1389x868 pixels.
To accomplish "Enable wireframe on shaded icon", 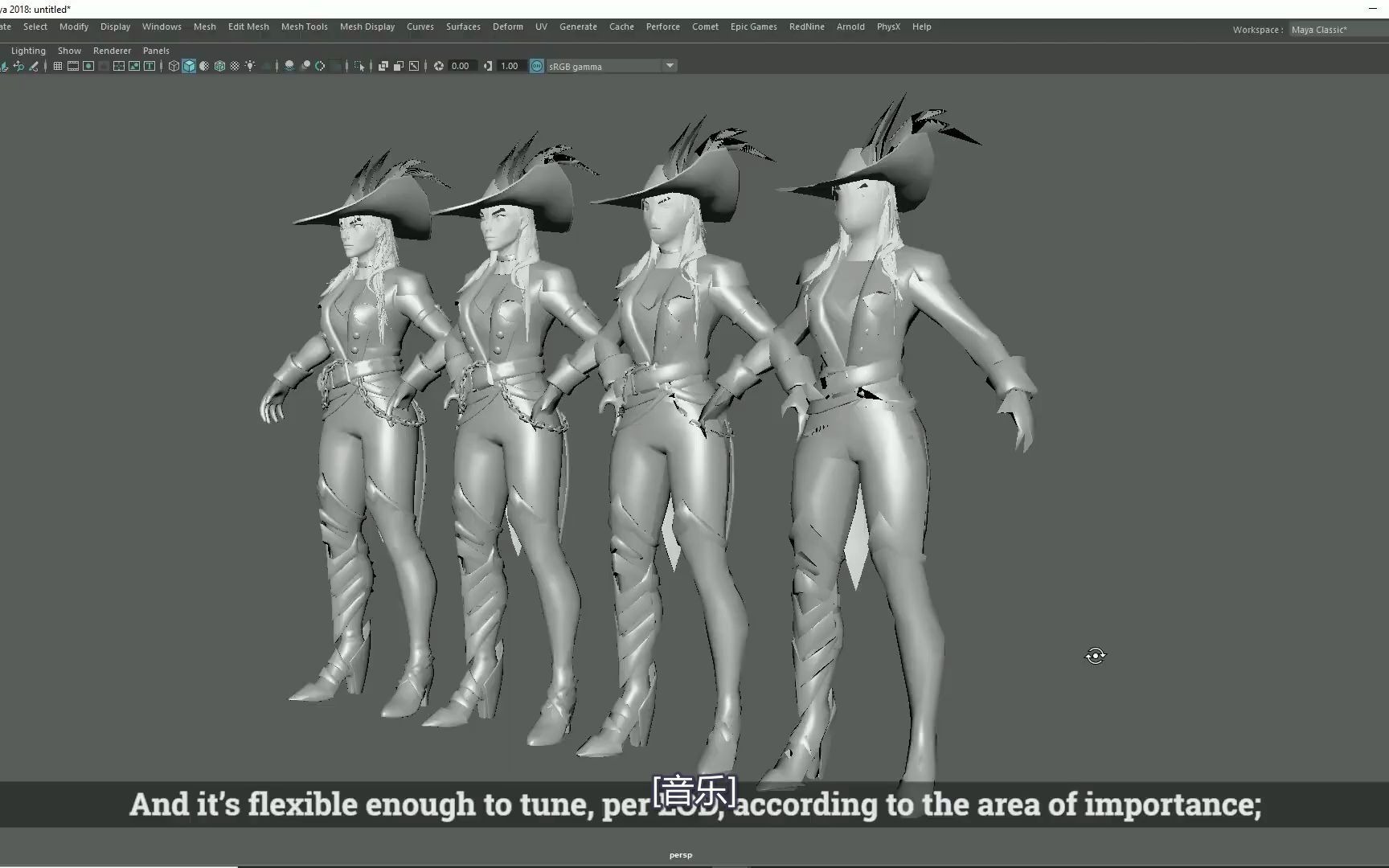I will tap(219, 66).
